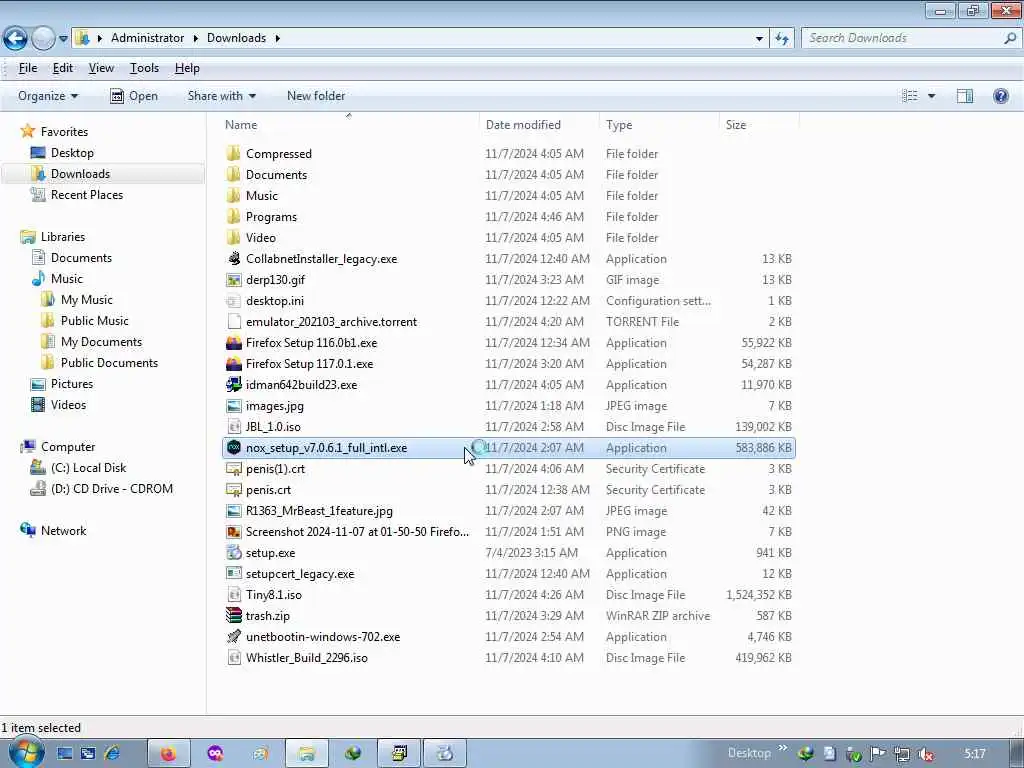Click the Forward navigation arrow button
Viewport: 1024px width, 768px height.
pyautogui.click(x=43, y=39)
